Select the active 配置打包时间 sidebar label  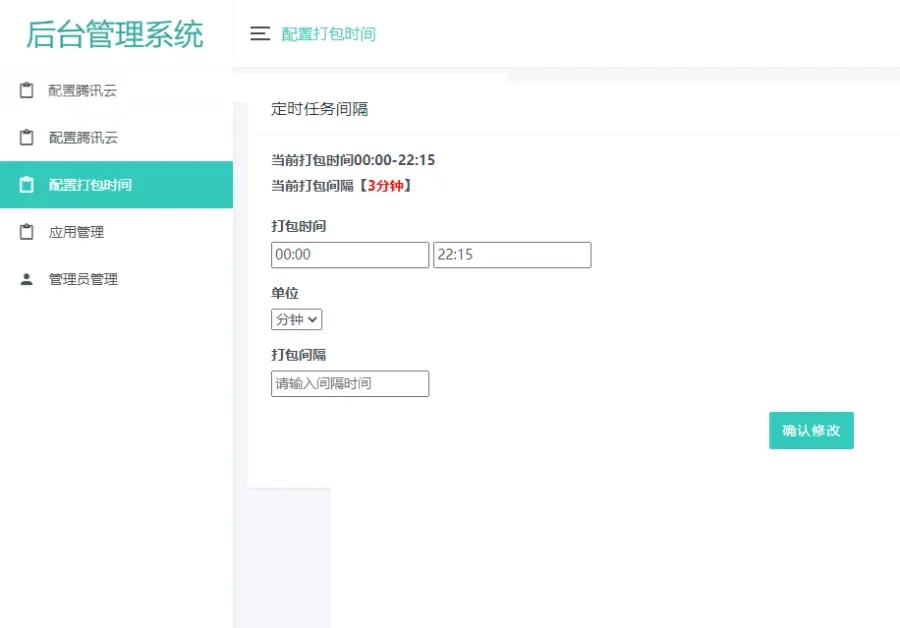[x=90, y=185]
